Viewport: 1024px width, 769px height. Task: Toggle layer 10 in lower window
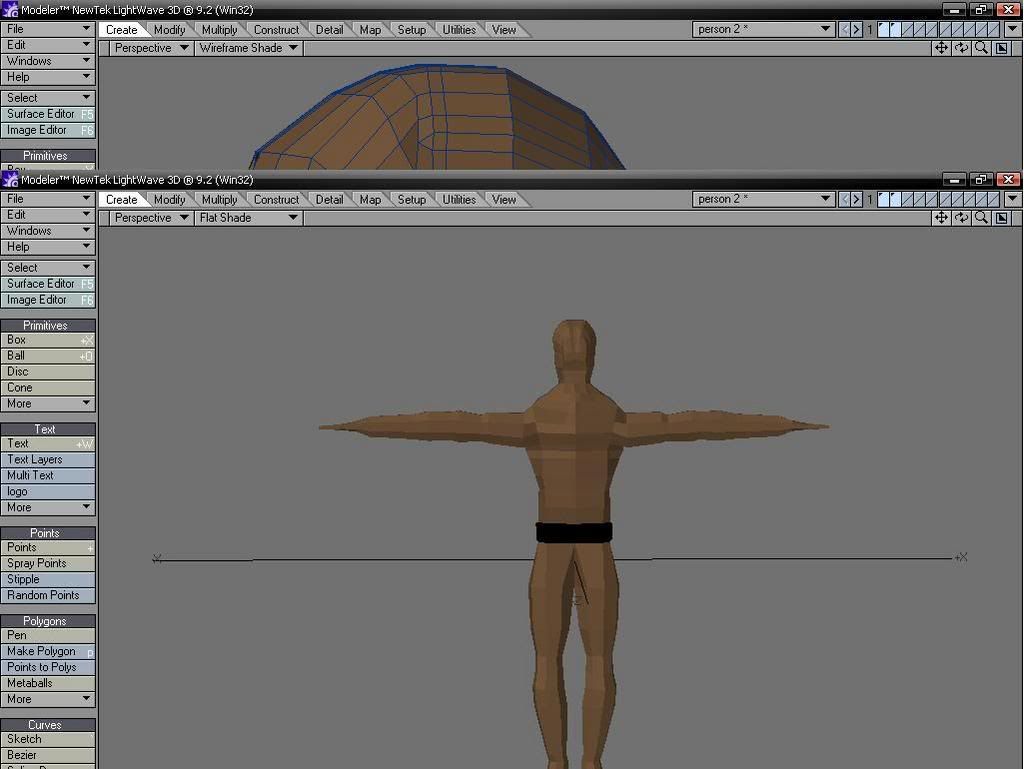click(993, 199)
